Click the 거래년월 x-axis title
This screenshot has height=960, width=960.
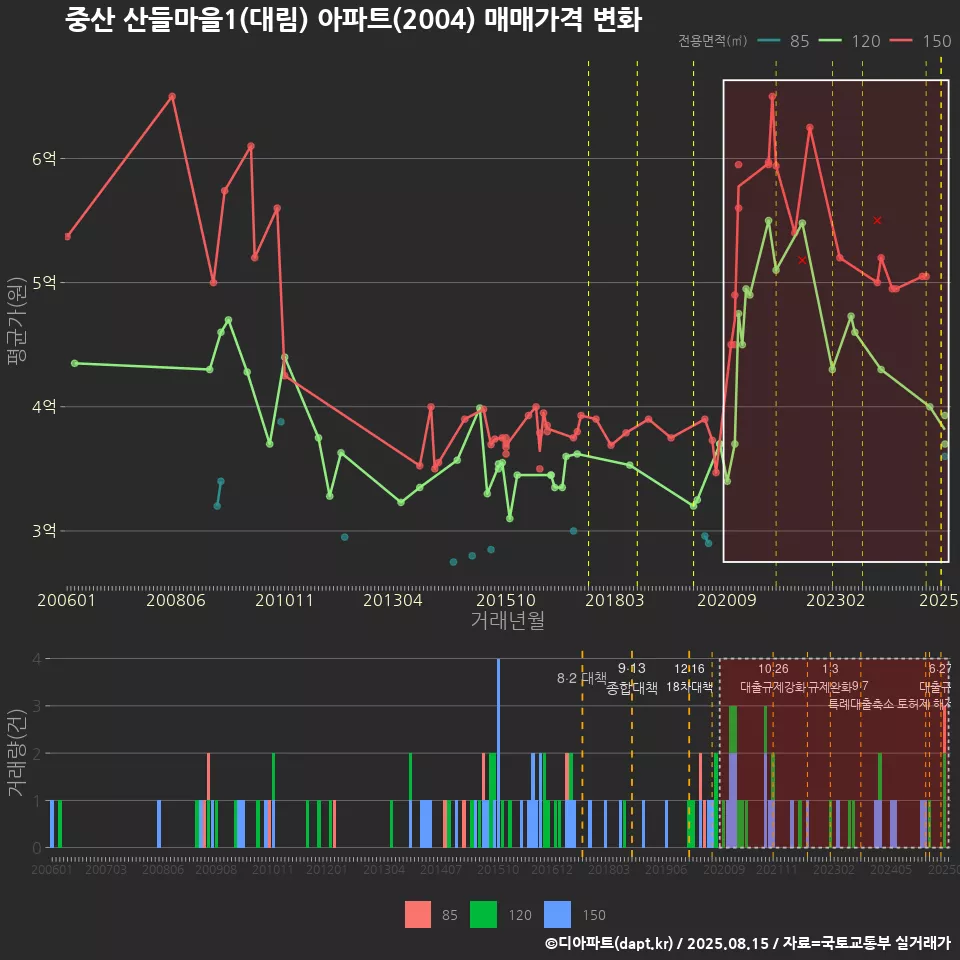click(x=508, y=620)
